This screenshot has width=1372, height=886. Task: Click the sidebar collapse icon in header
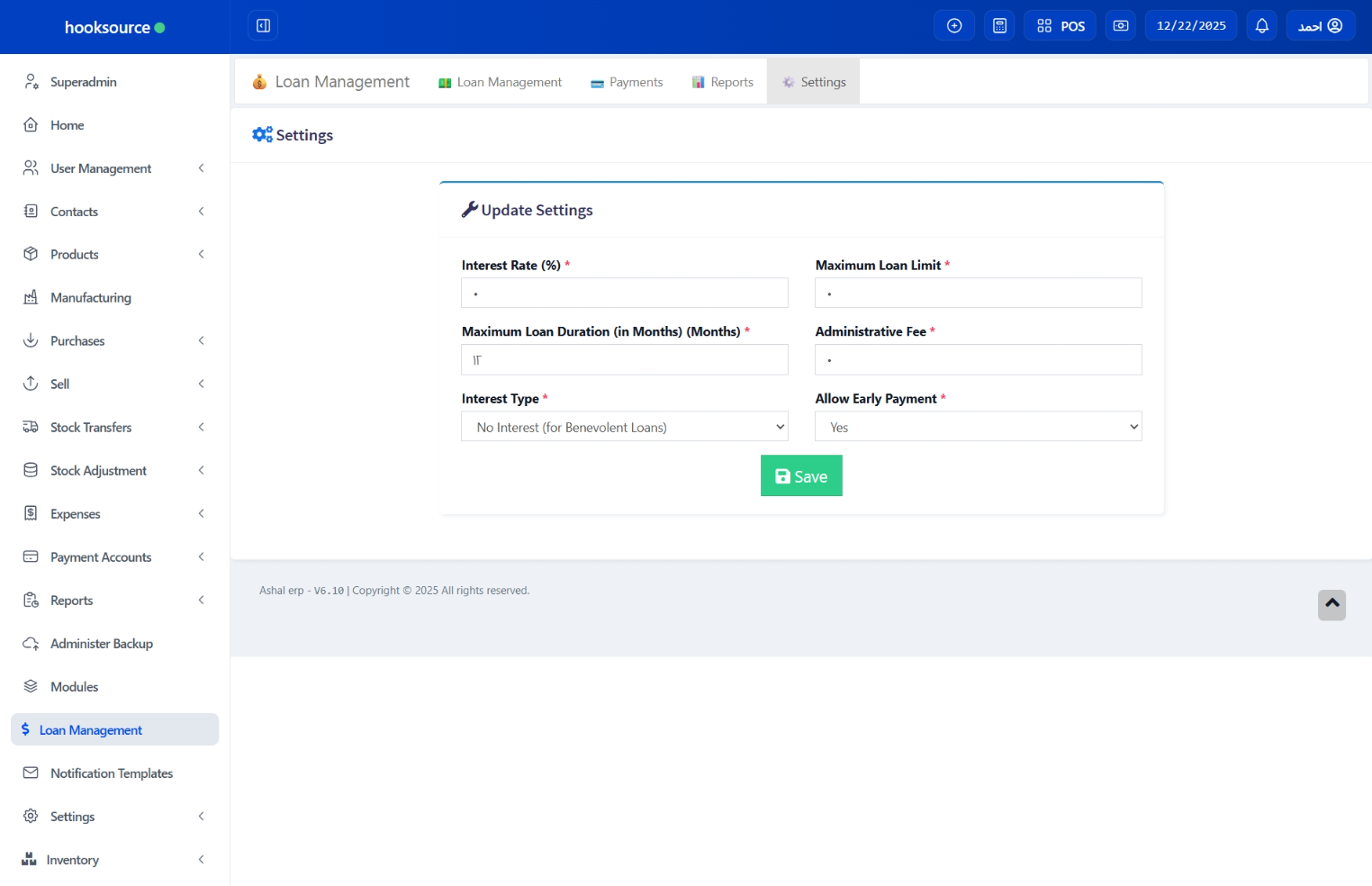pyautogui.click(x=263, y=26)
